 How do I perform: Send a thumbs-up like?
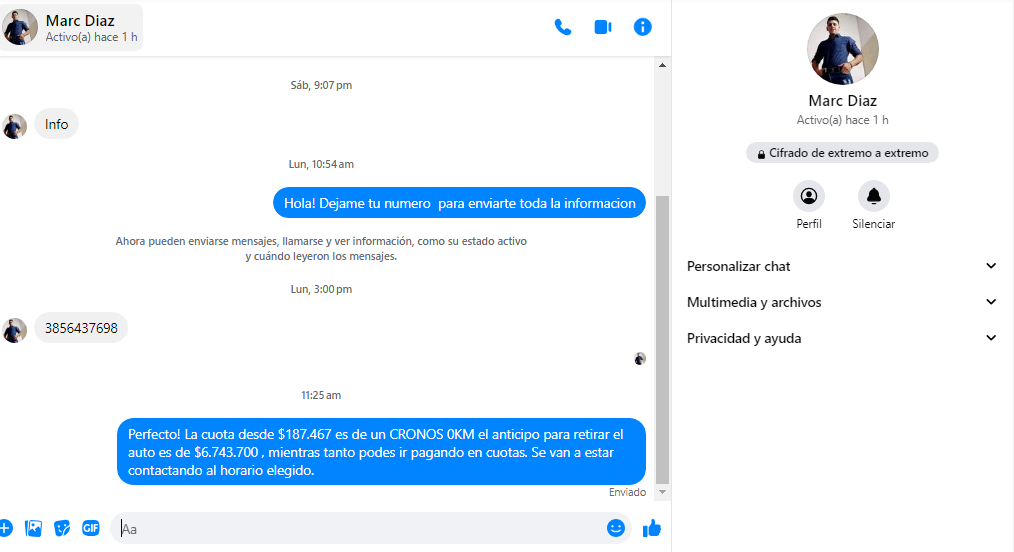pos(652,528)
